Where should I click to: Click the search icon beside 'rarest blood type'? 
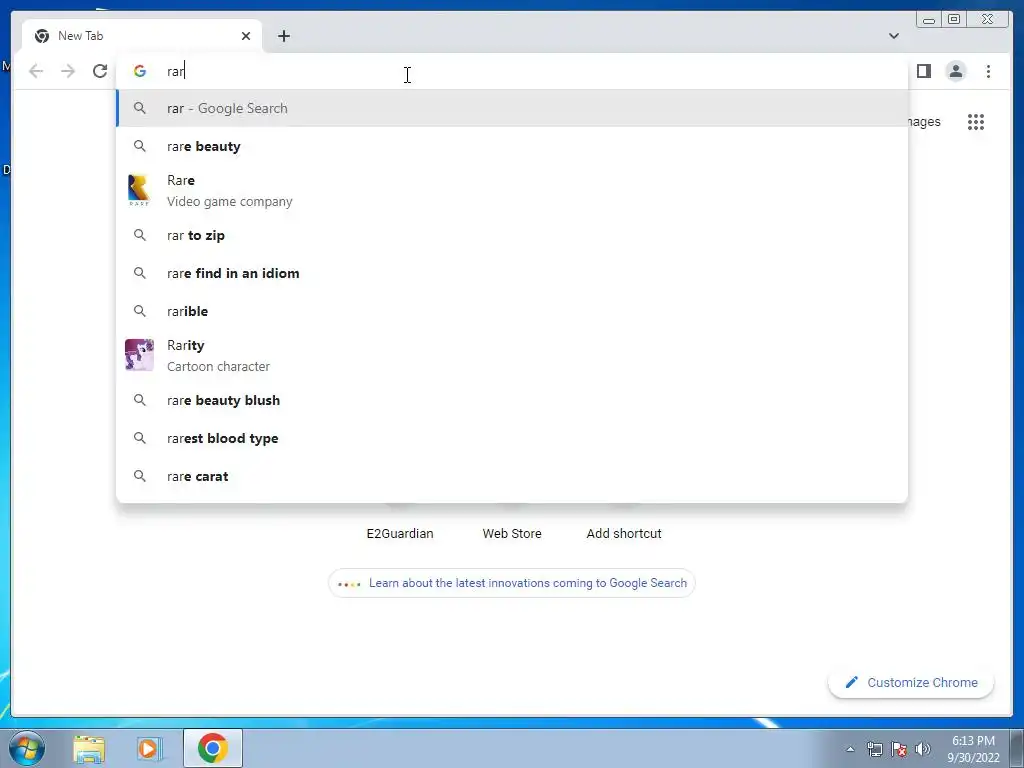click(x=140, y=438)
